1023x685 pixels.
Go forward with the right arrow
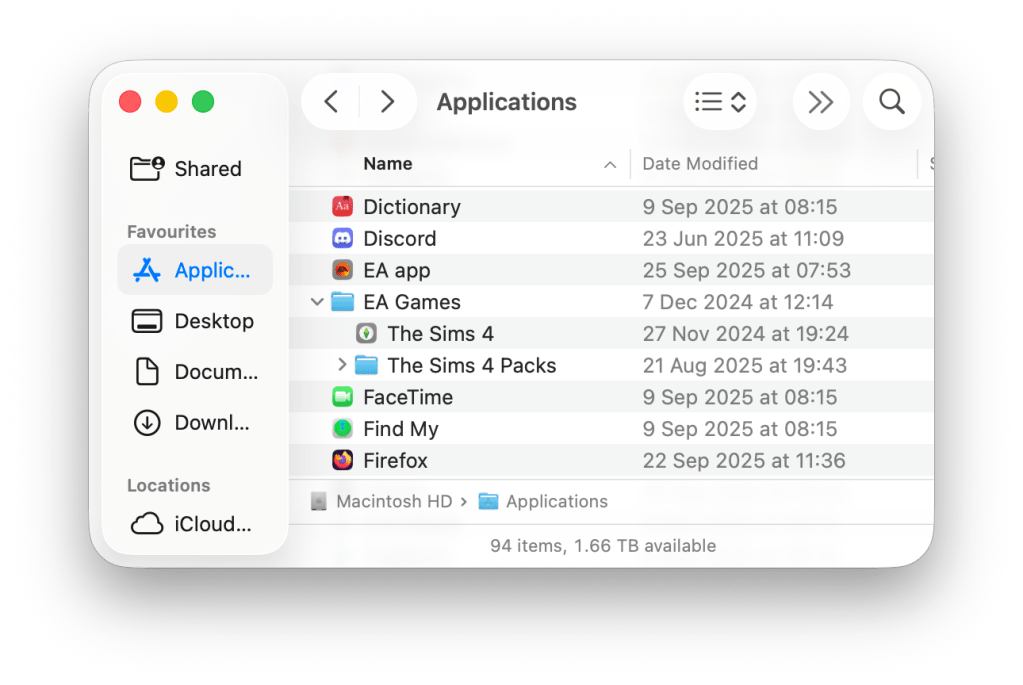click(x=387, y=102)
